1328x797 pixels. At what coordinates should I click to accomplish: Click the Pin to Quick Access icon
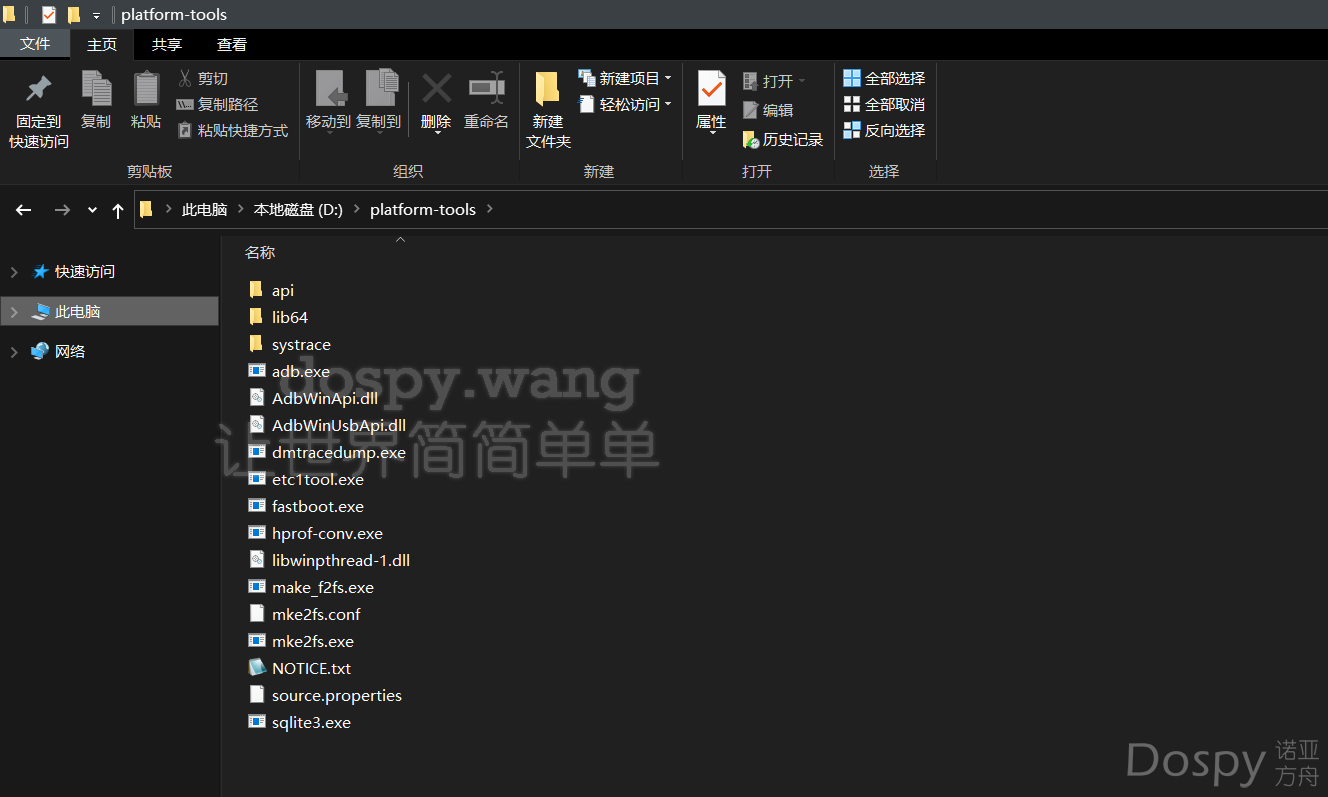(x=39, y=90)
